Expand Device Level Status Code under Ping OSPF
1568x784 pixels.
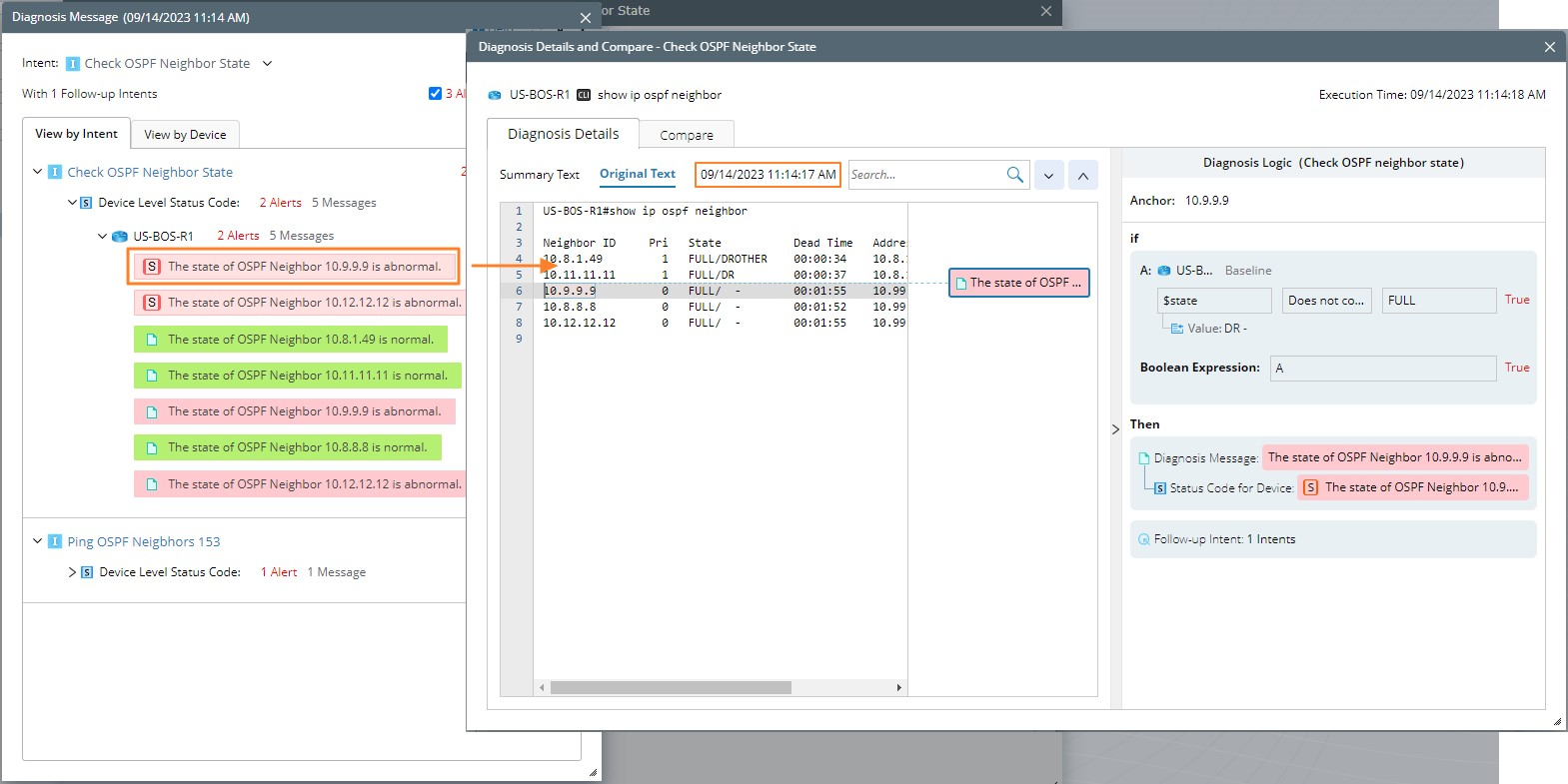click(x=72, y=572)
